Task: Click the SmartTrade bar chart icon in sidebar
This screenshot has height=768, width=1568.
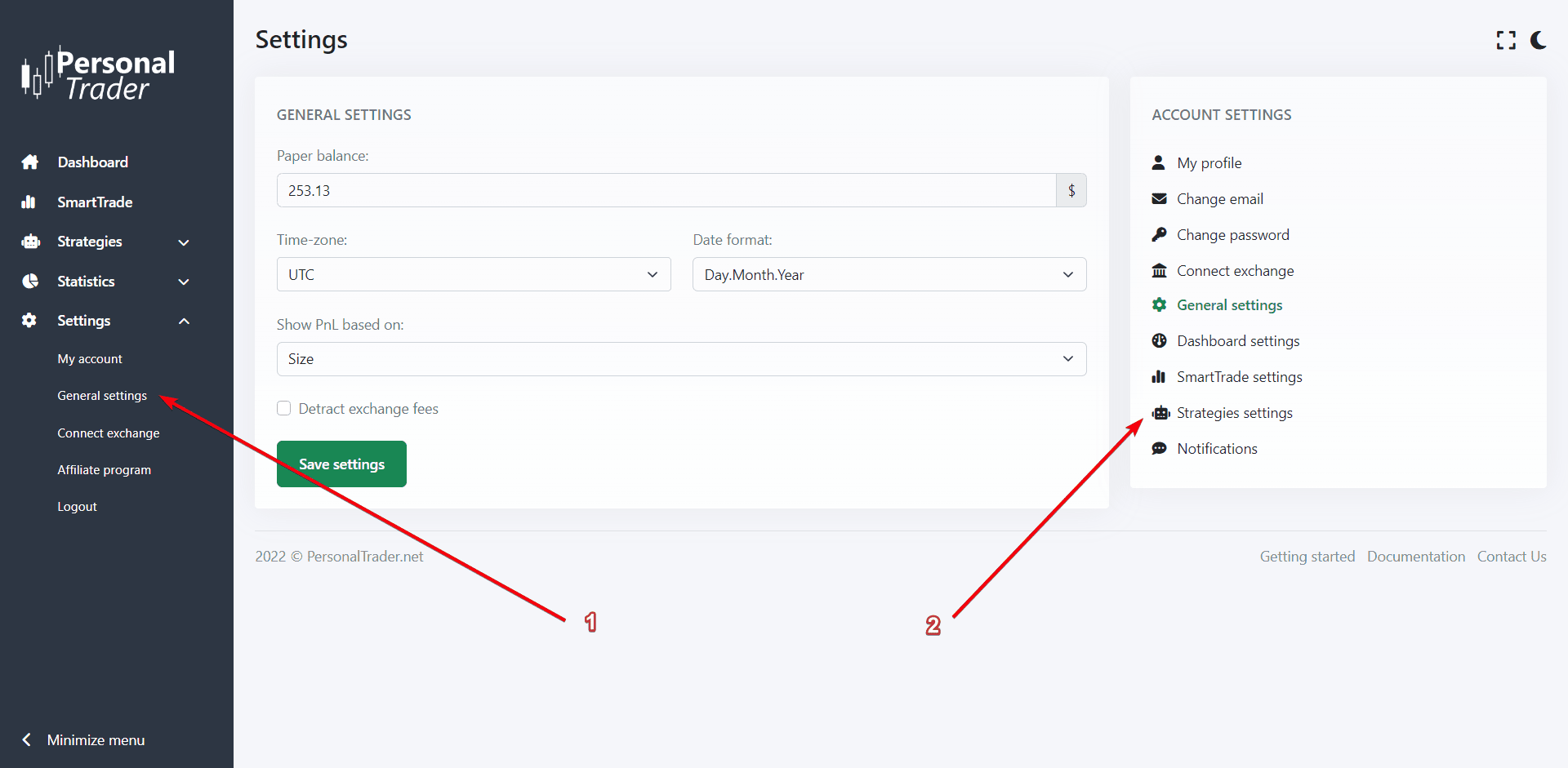Action: point(29,202)
